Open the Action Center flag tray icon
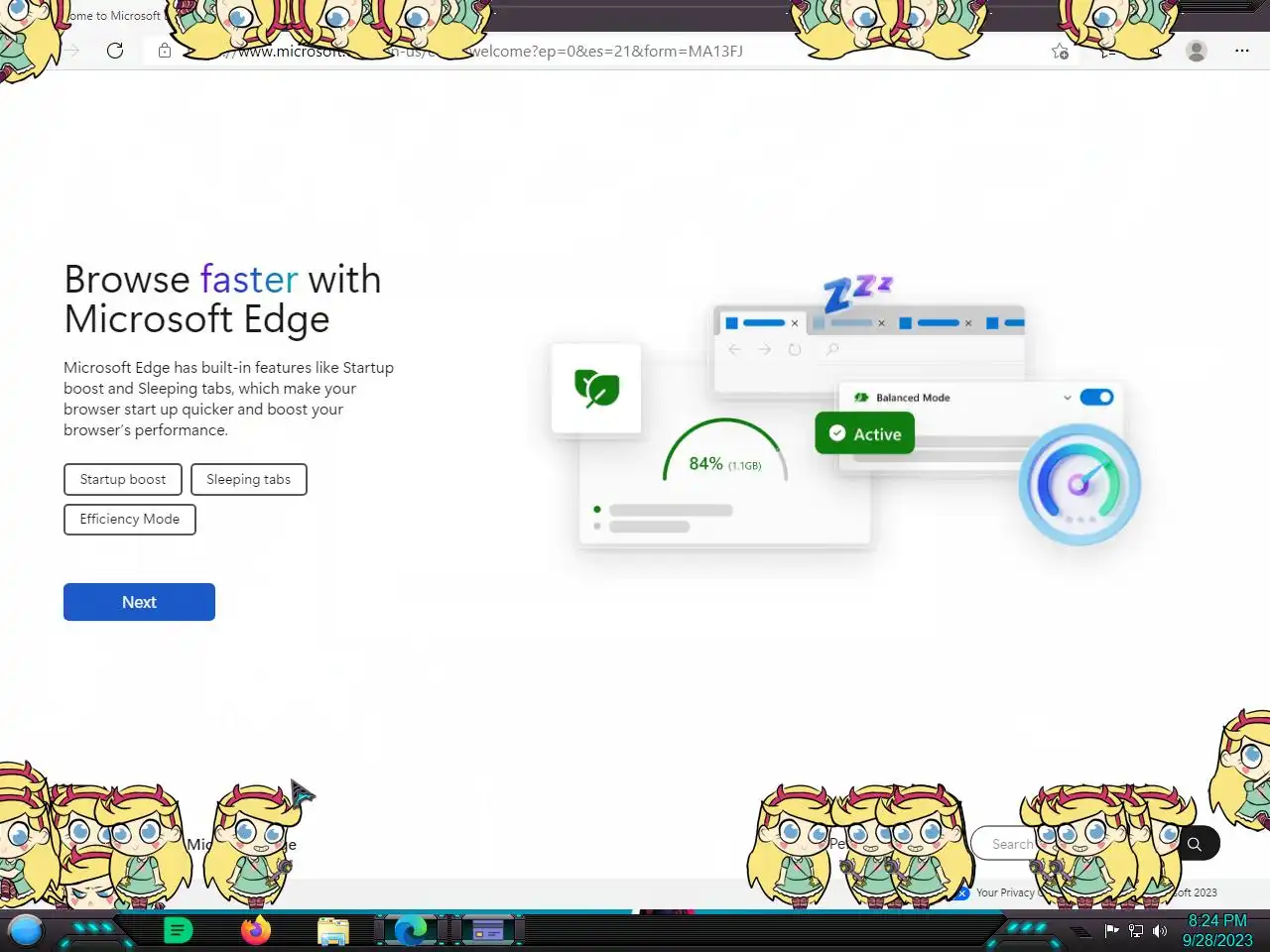The image size is (1270, 952). [1112, 930]
